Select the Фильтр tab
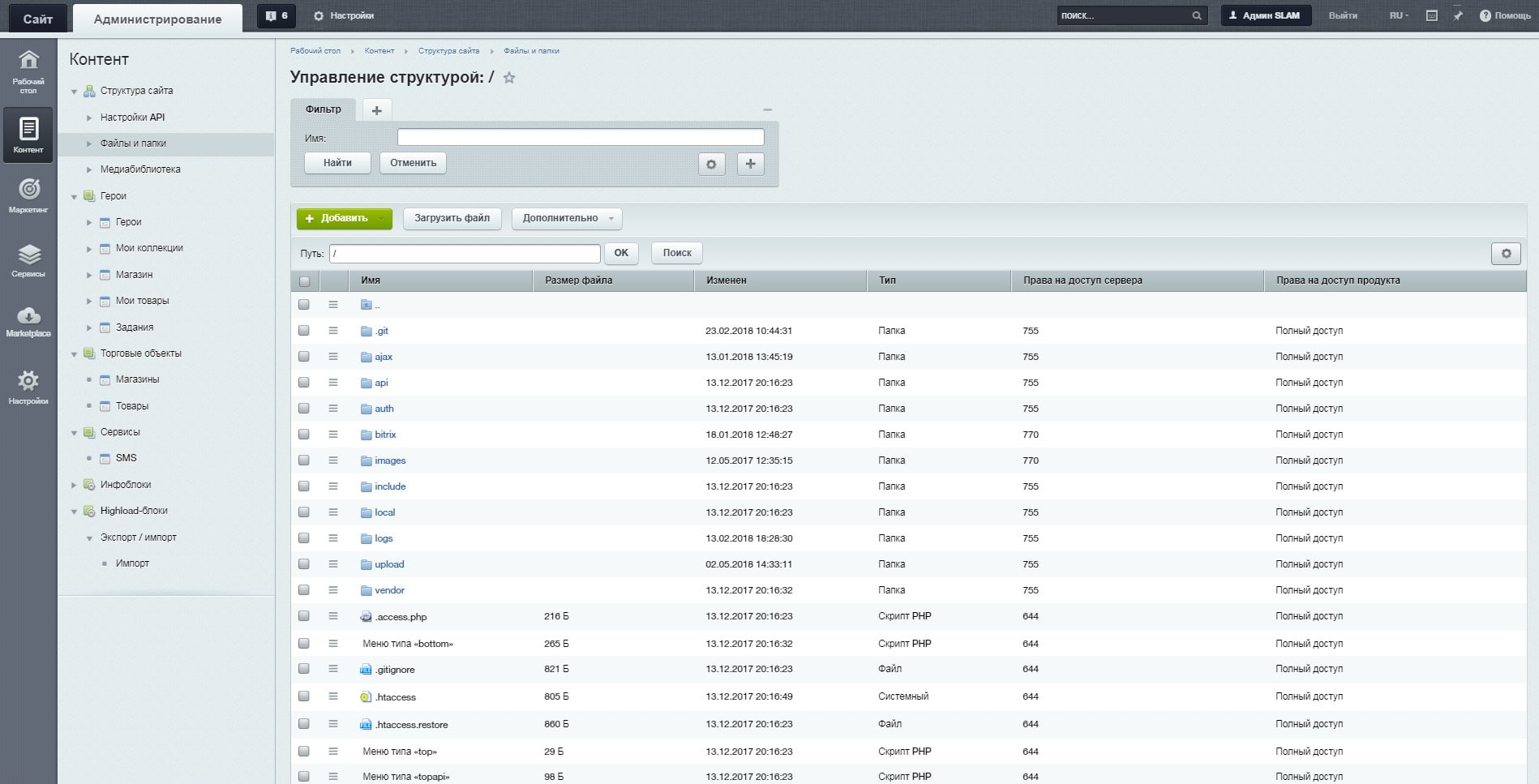1539x784 pixels. 324,109
